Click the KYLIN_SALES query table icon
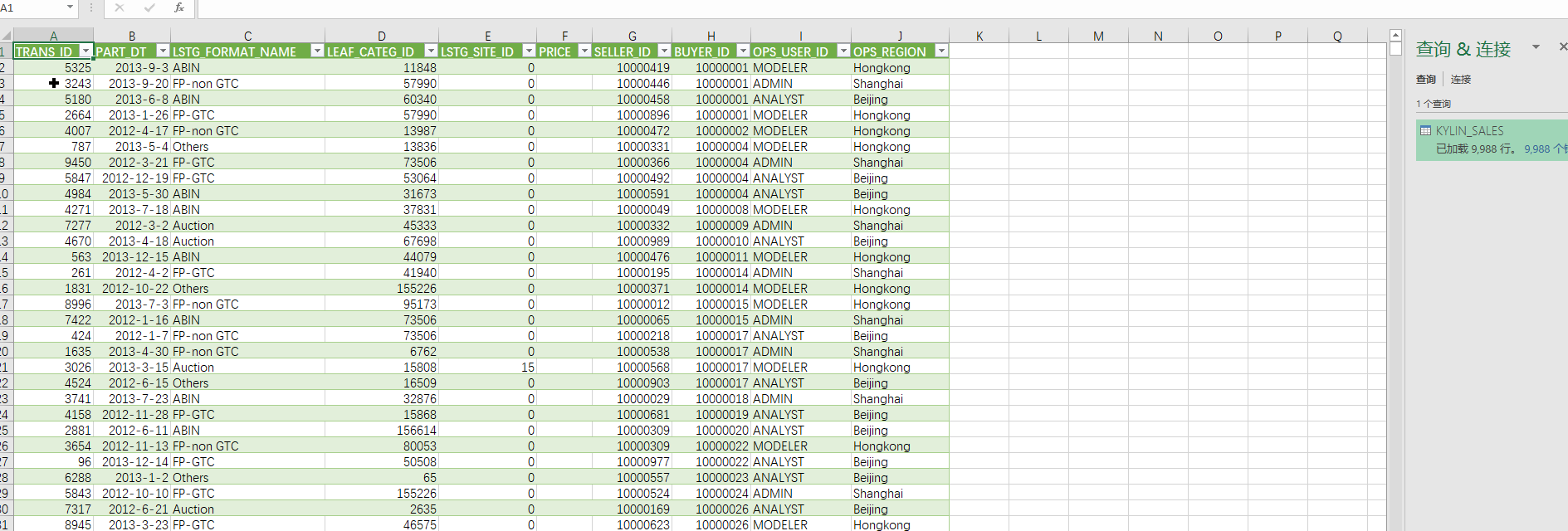The height and width of the screenshot is (531, 1568). (1426, 130)
